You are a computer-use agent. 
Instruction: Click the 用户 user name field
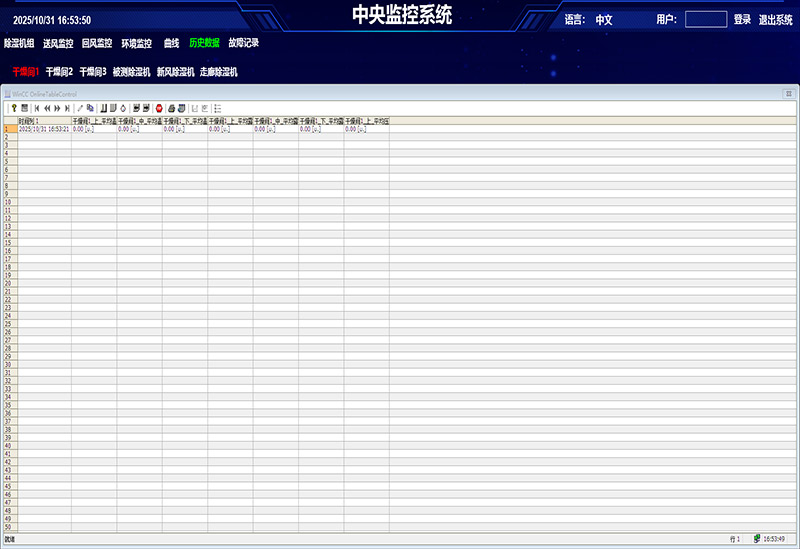click(x=705, y=19)
